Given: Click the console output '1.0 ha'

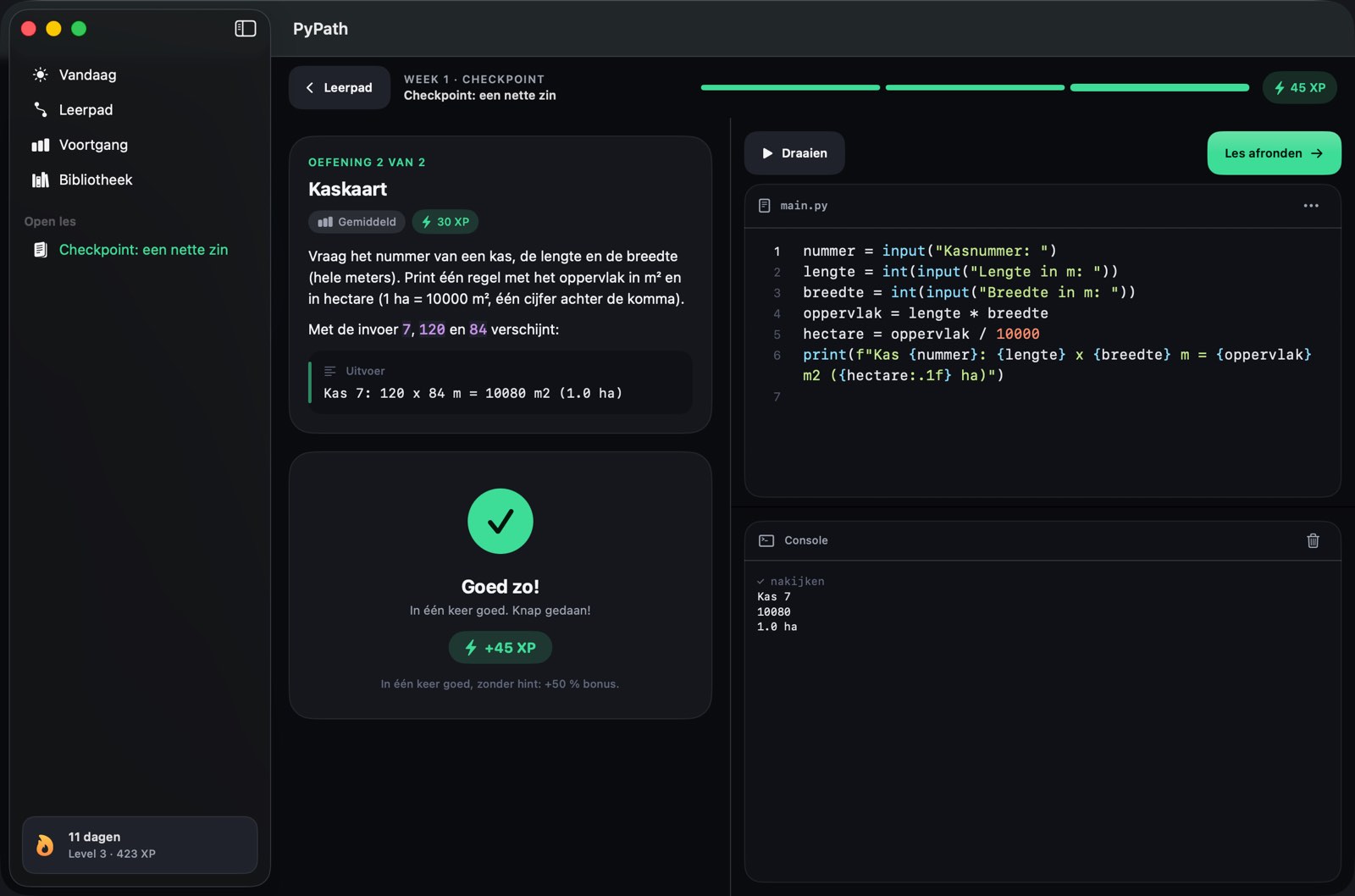Looking at the screenshot, I should point(777,627).
